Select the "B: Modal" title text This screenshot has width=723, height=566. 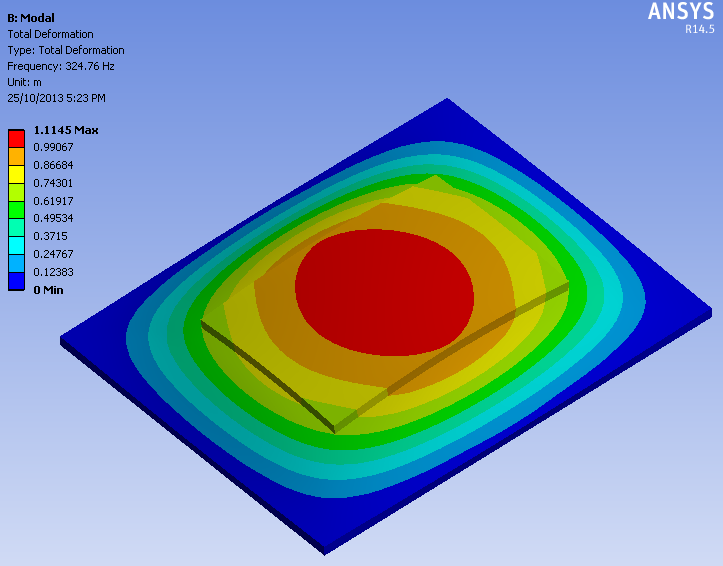pyautogui.click(x=31, y=18)
